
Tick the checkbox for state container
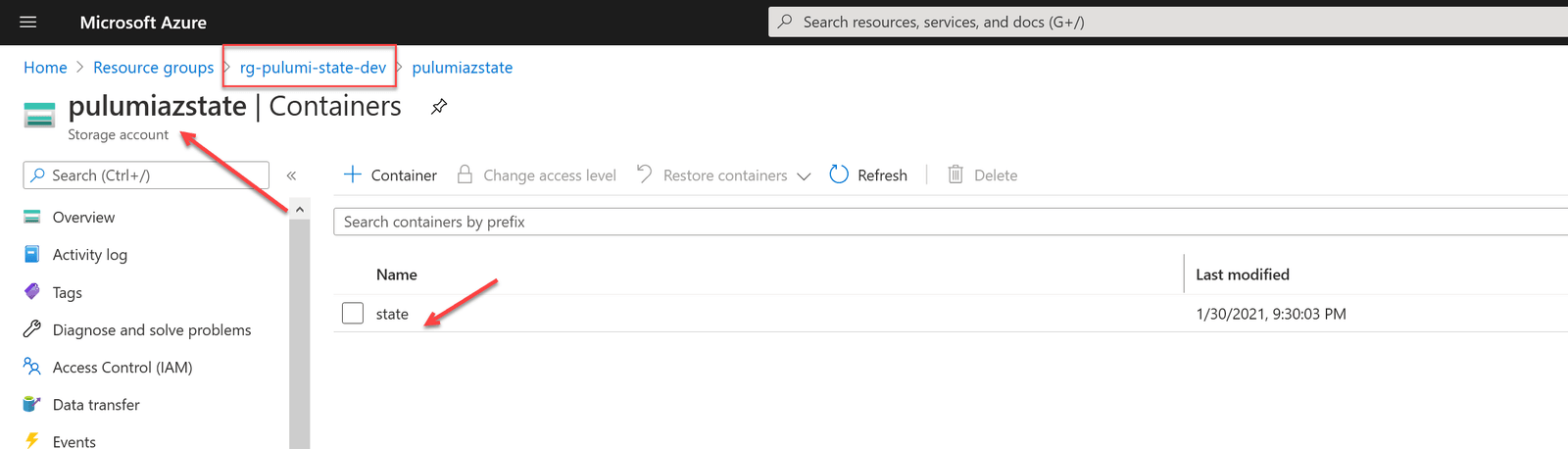(x=353, y=314)
